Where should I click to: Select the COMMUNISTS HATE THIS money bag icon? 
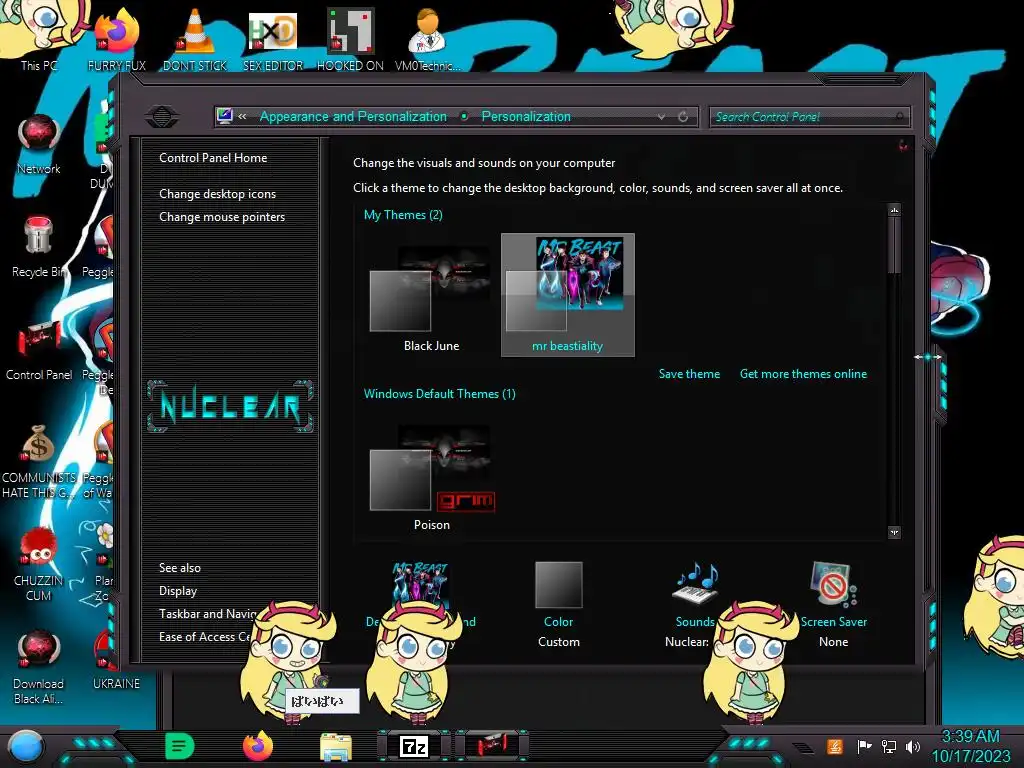pos(39,461)
